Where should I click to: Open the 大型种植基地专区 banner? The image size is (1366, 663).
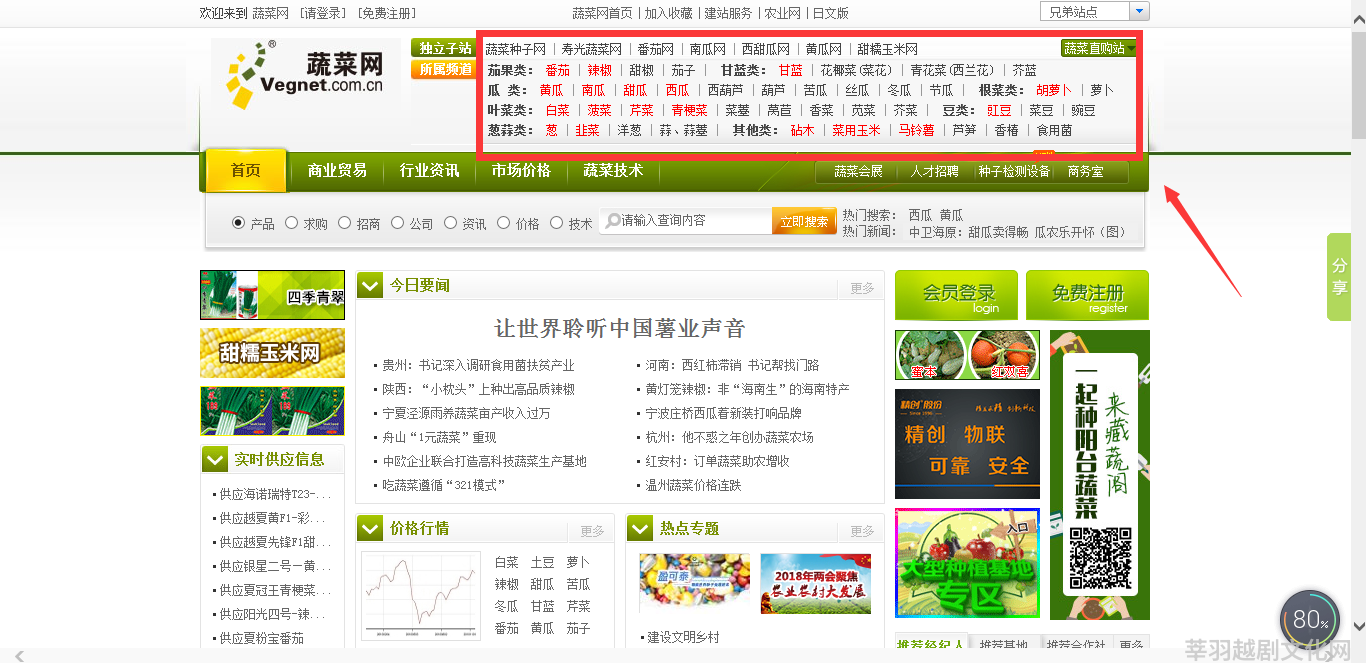tap(967, 563)
